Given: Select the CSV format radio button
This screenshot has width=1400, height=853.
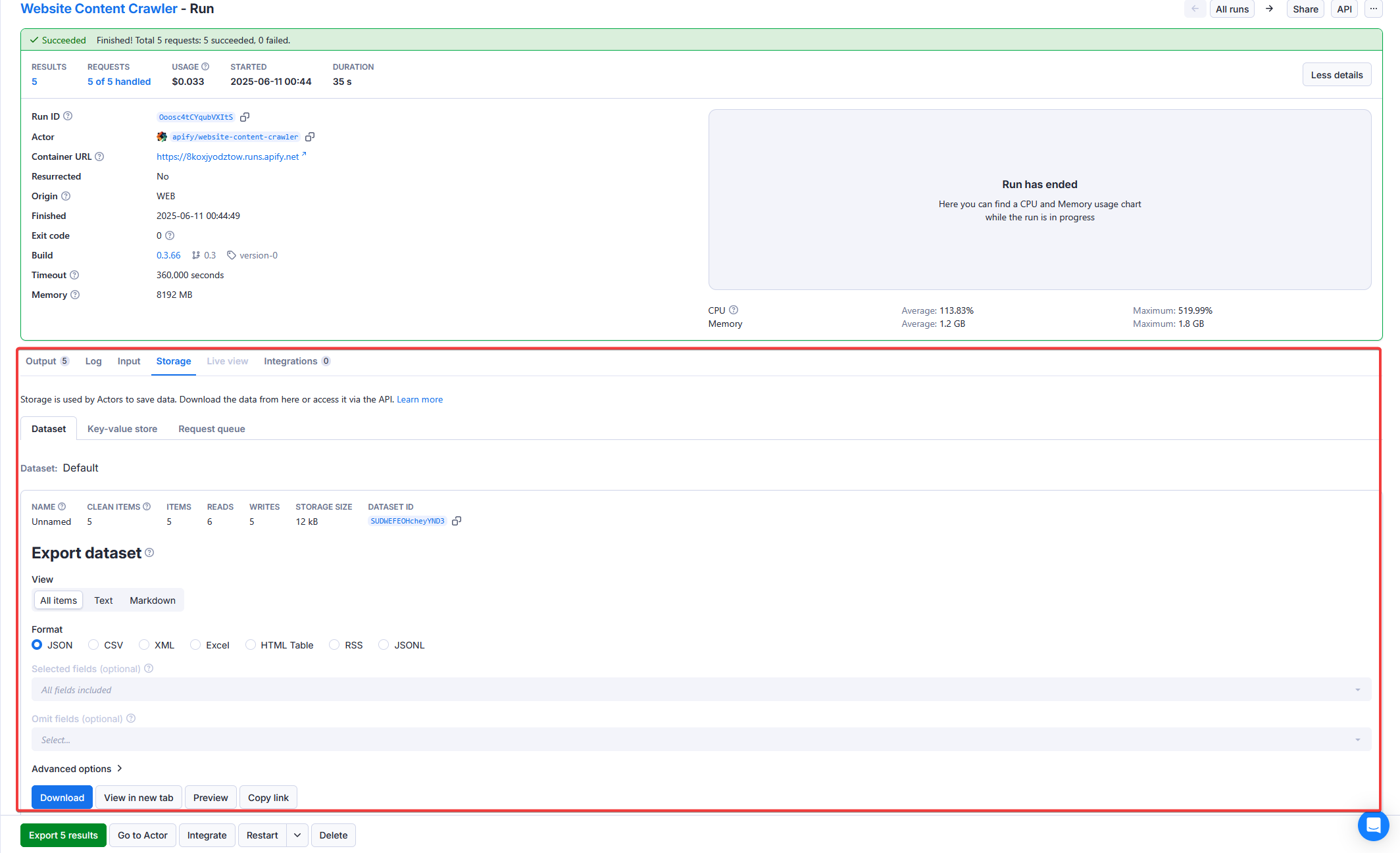Looking at the screenshot, I should pos(93,645).
